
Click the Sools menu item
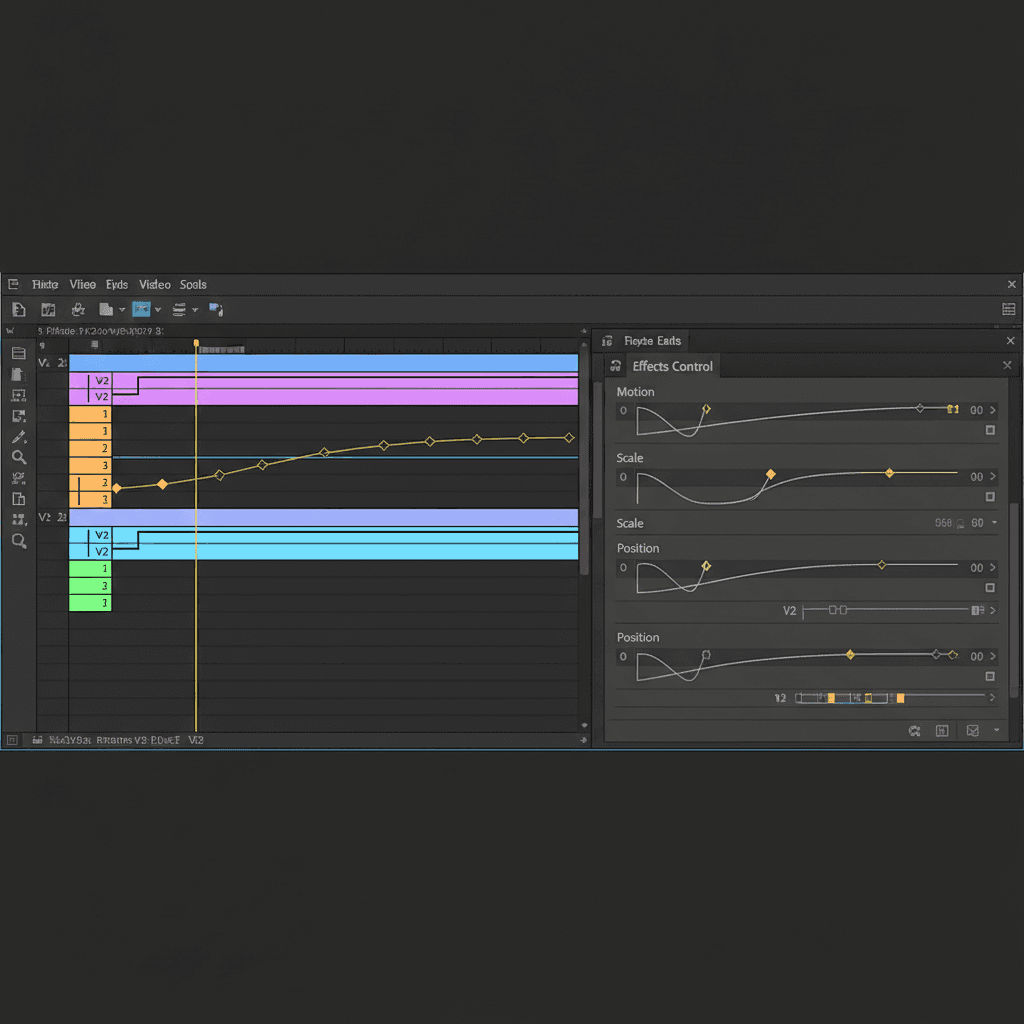(x=193, y=285)
